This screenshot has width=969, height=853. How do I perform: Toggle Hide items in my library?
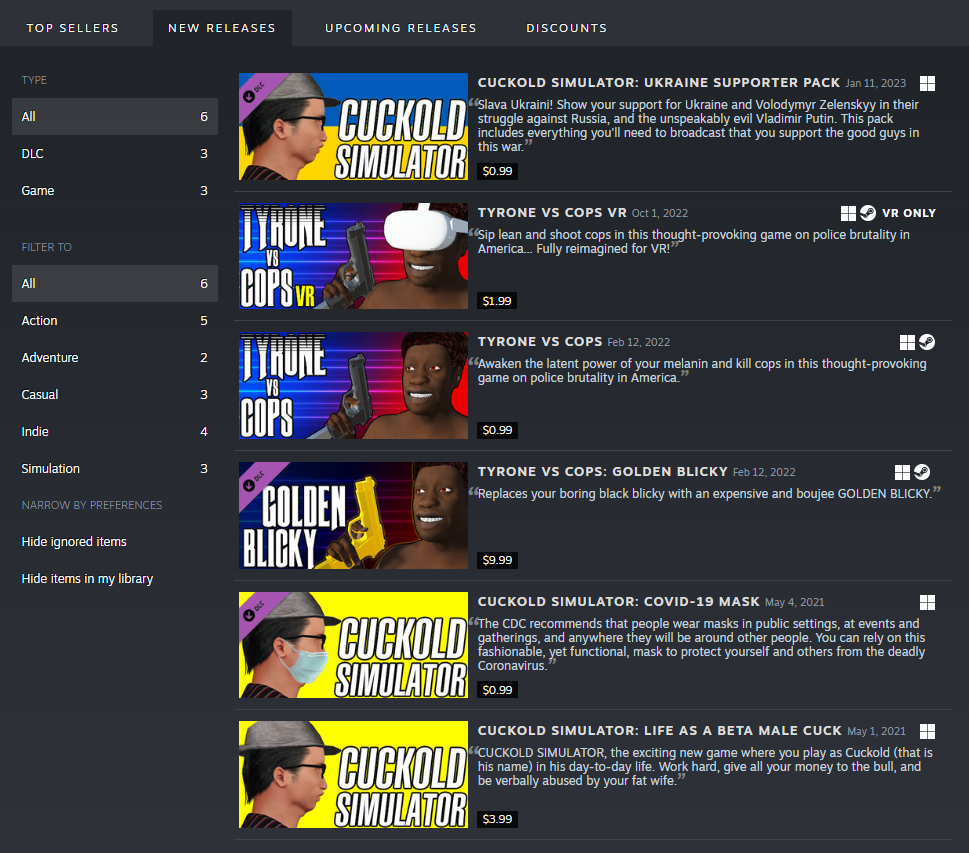(87, 579)
